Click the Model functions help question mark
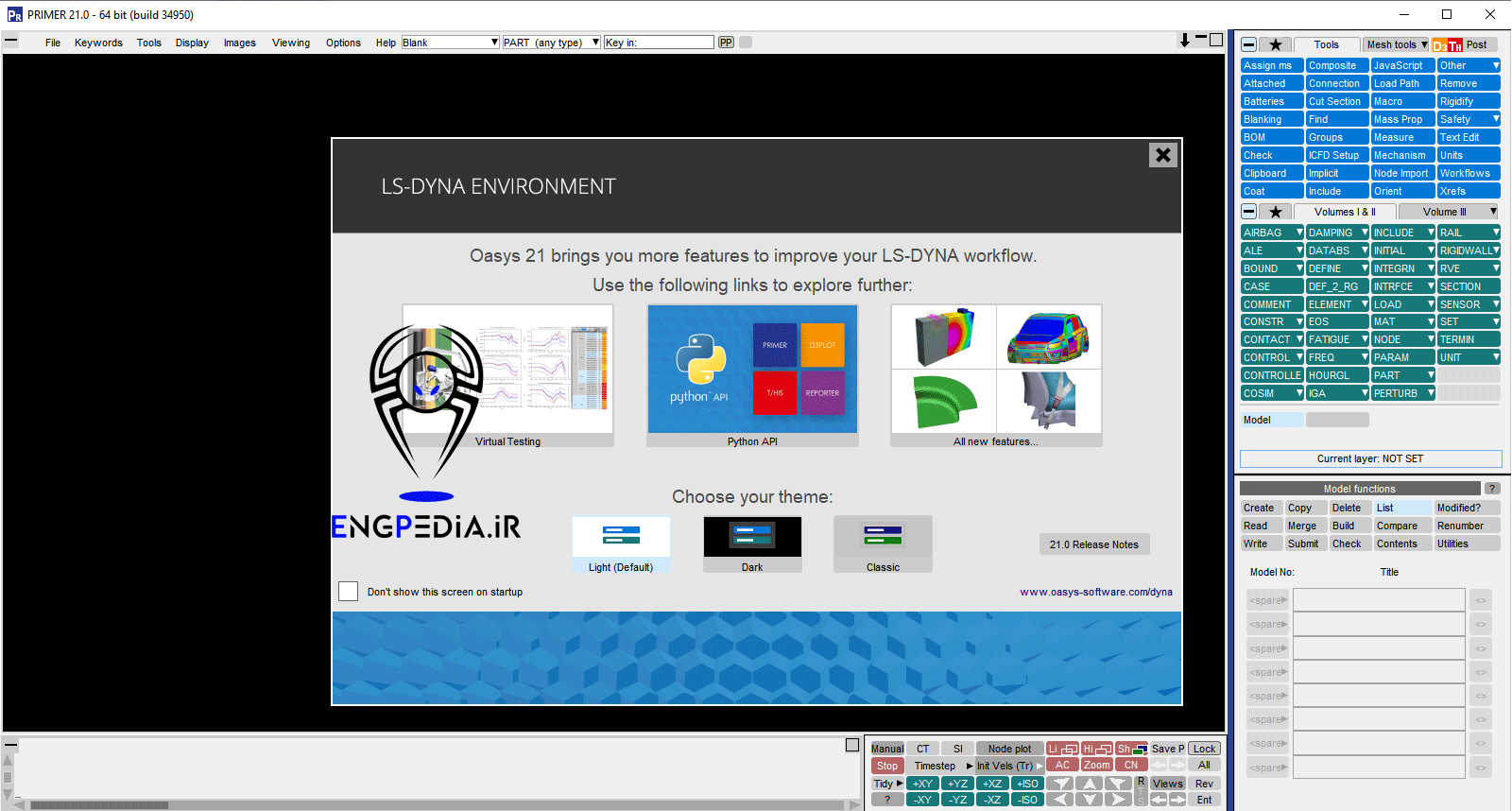The image size is (1512, 811). pyautogui.click(x=1492, y=489)
